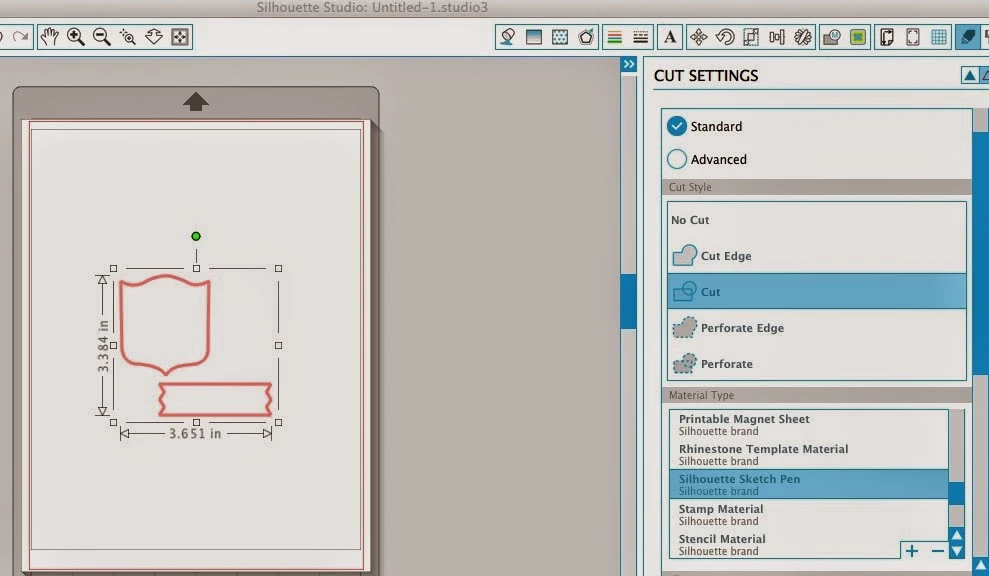
Task: Click the Redo arrow icon
Action: [x=20, y=37]
